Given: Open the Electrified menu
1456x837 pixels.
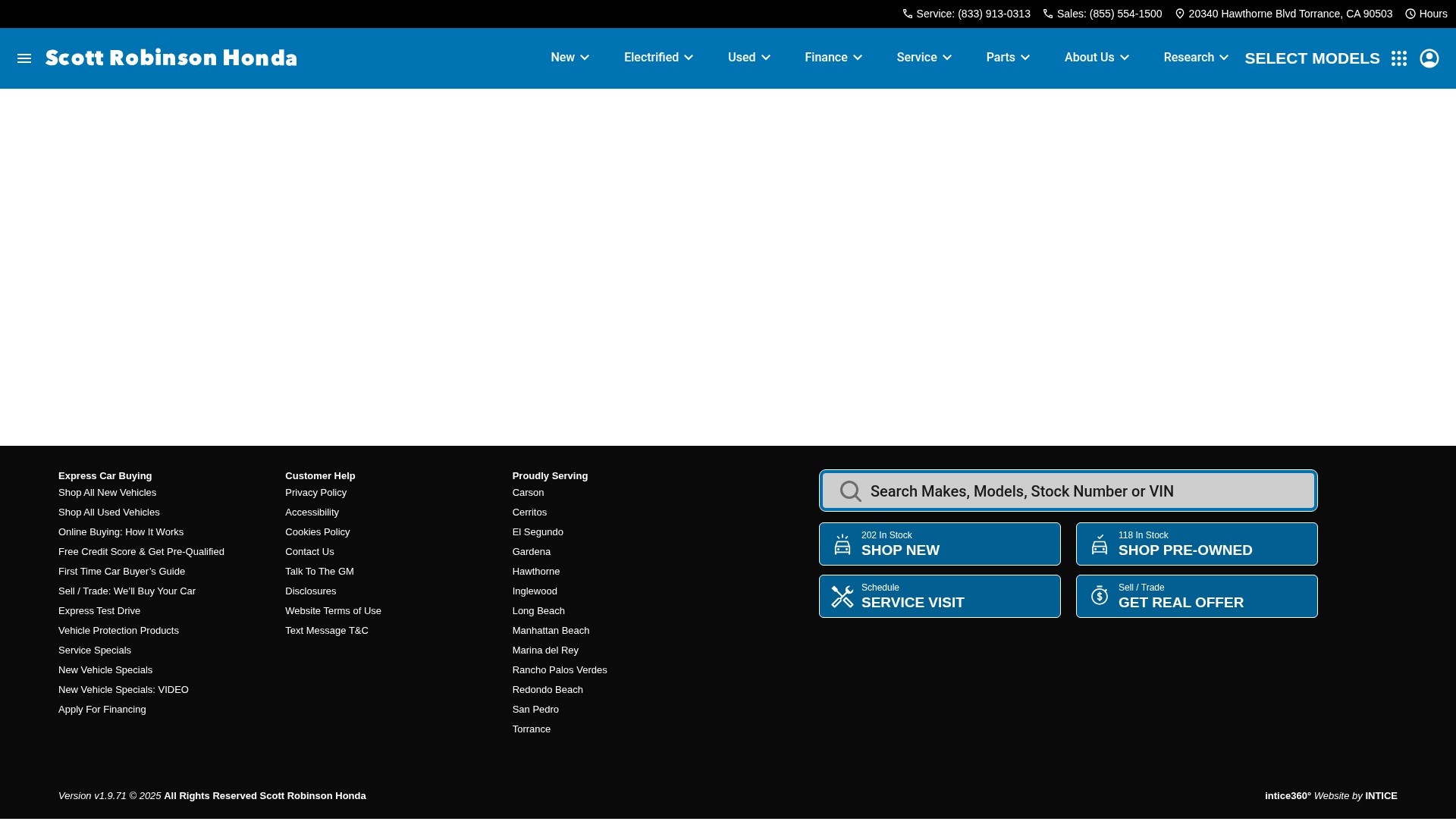Looking at the screenshot, I should [x=651, y=58].
